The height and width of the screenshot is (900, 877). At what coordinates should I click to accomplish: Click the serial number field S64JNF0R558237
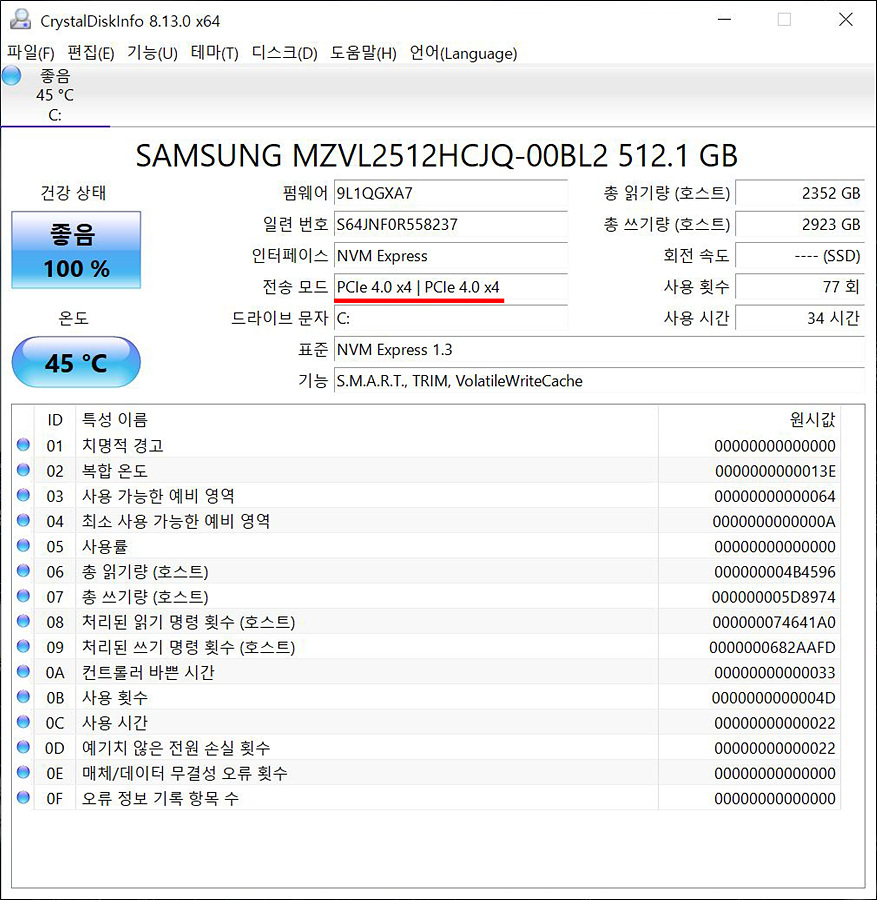(451, 224)
